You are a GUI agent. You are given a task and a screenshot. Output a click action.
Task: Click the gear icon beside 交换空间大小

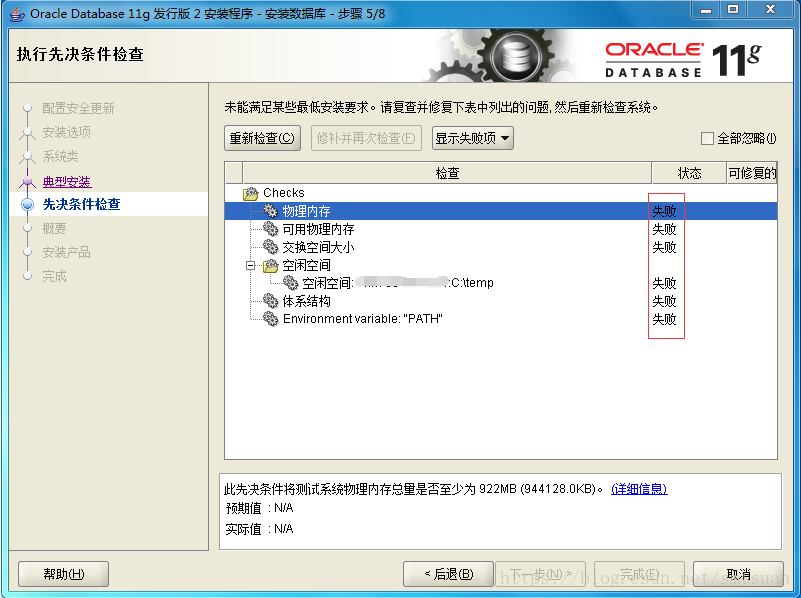tap(270, 247)
